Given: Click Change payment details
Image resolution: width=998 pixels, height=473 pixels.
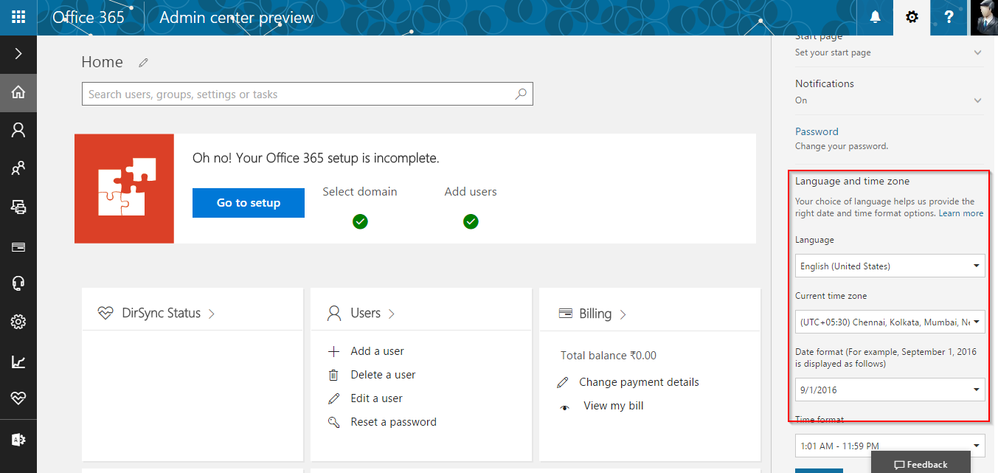Looking at the screenshot, I should 639,382.
